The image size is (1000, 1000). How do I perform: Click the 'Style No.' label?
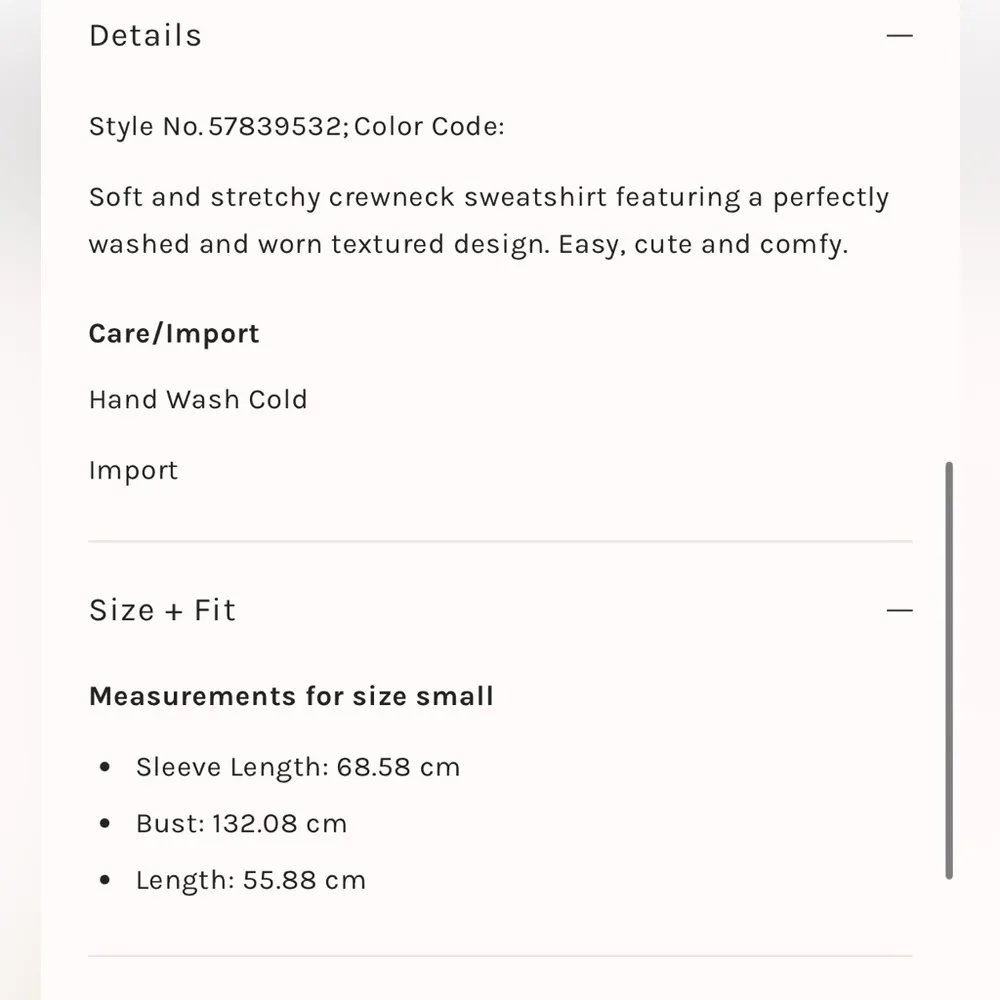point(146,127)
